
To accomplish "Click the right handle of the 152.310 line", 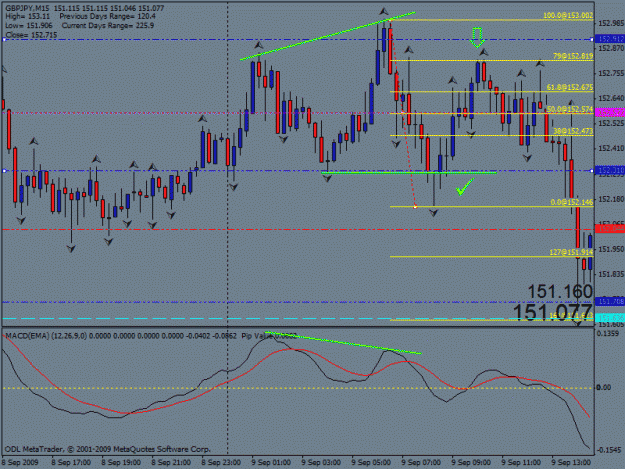I will [x=592, y=171].
